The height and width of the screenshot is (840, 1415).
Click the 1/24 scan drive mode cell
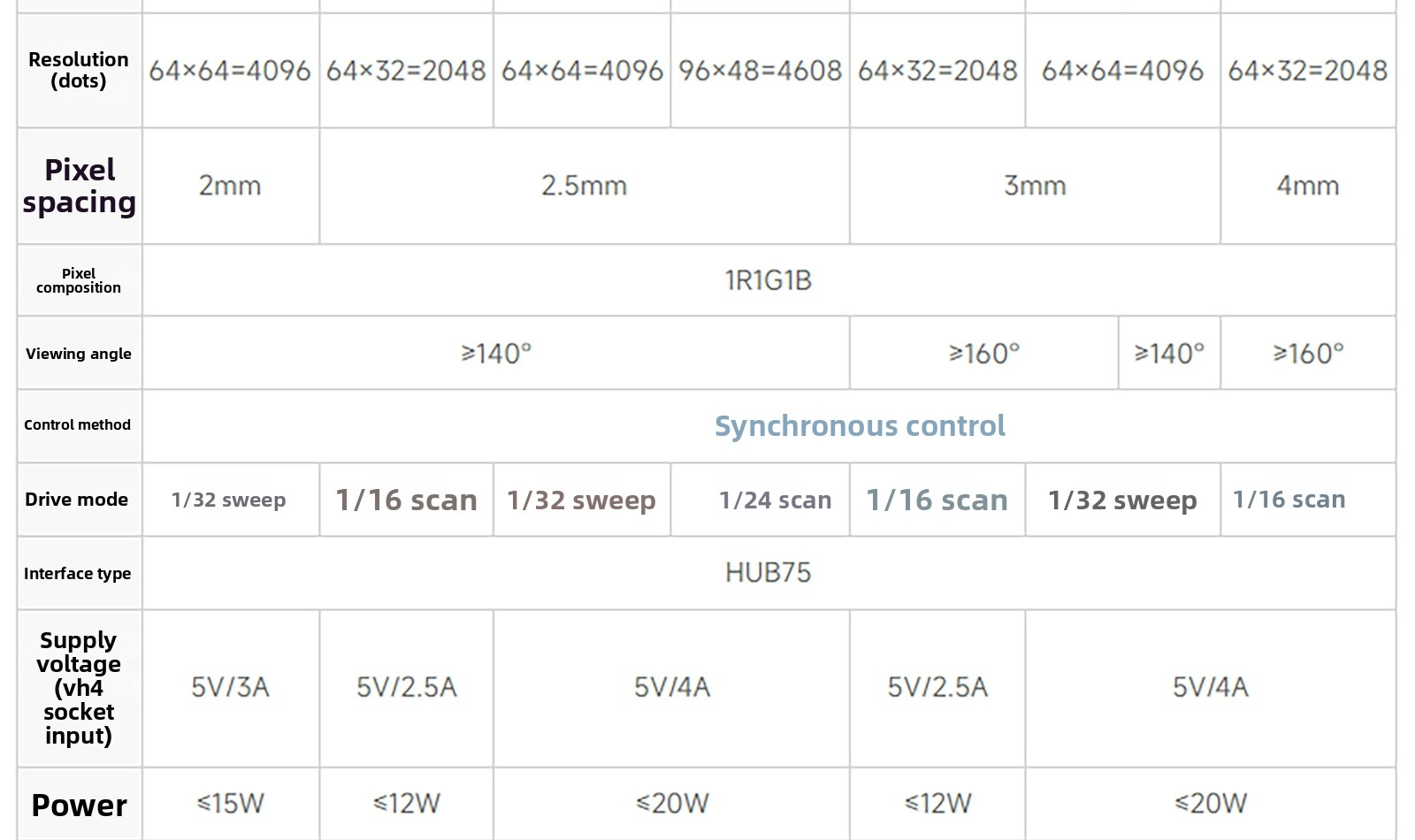tap(775, 500)
